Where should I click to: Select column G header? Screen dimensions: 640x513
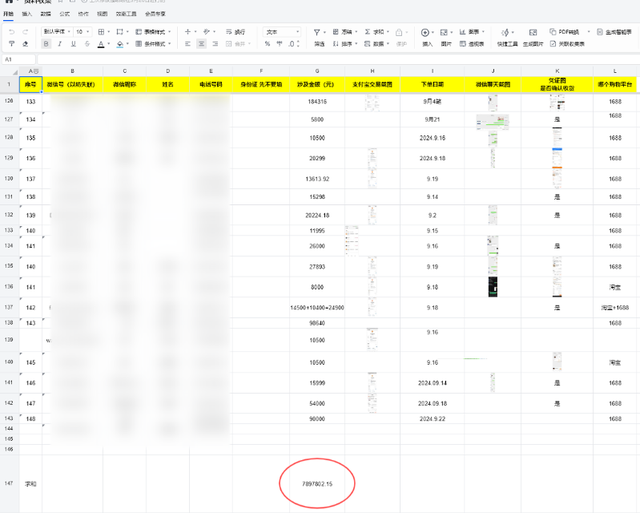(317, 71)
